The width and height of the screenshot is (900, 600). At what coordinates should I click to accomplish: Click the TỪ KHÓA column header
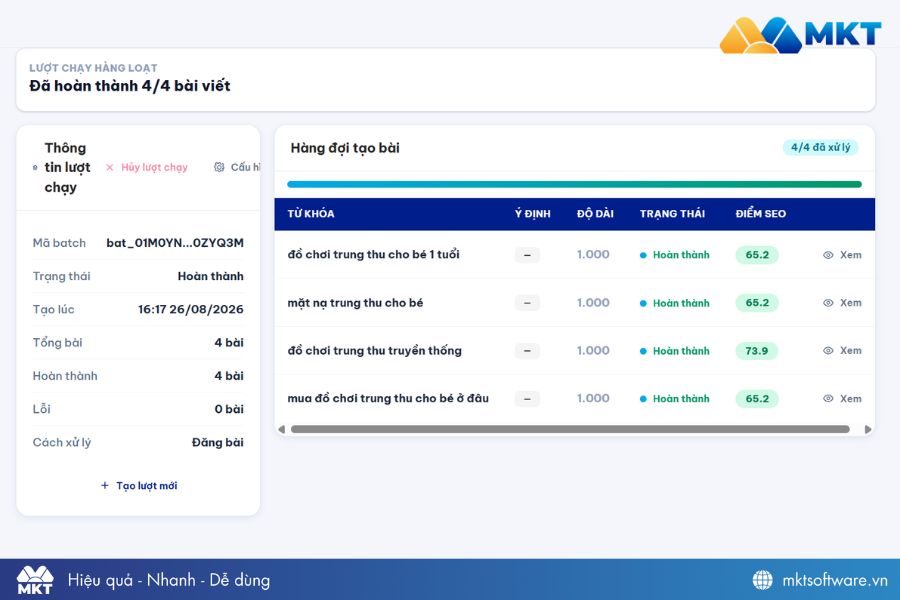point(311,214)
